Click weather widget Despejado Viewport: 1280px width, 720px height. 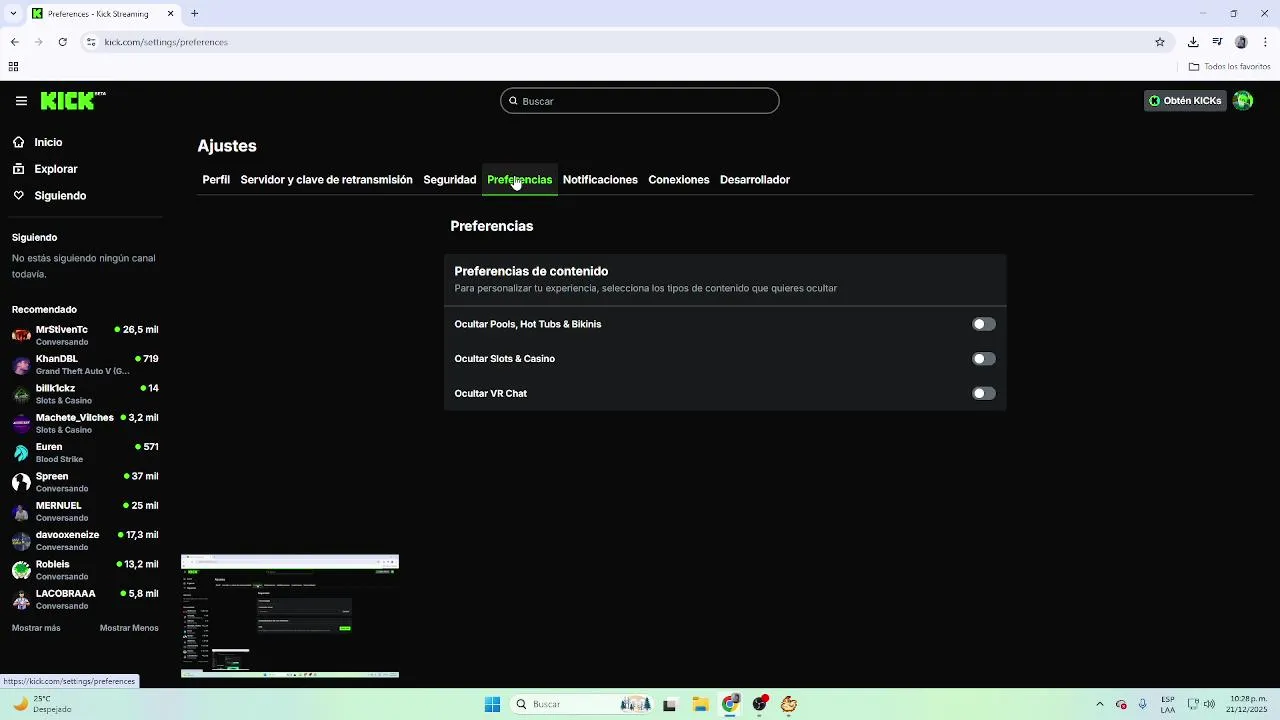click(x=40, y=704)
